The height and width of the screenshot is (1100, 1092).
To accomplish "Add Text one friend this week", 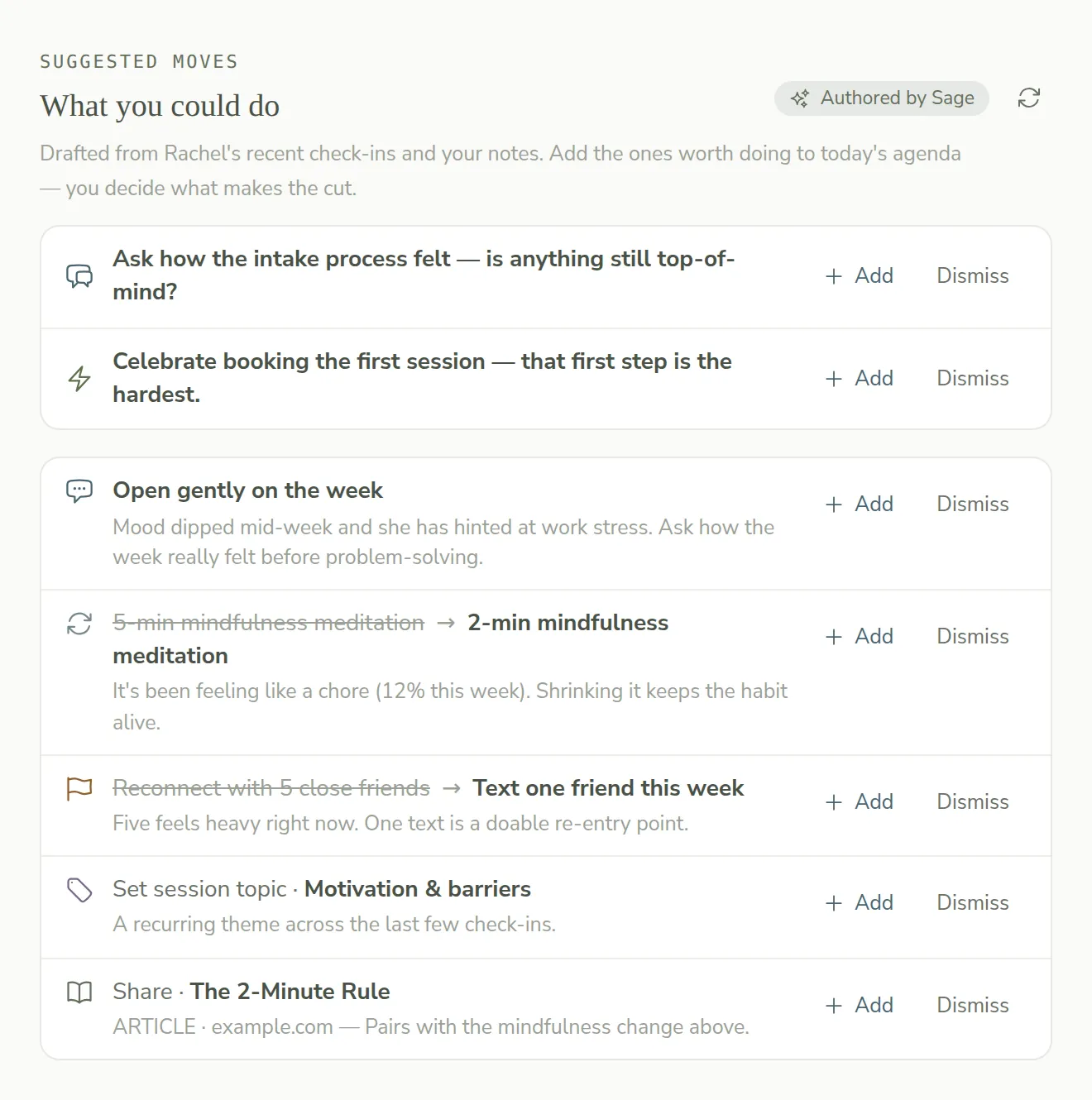I will (x=860, y=801).
